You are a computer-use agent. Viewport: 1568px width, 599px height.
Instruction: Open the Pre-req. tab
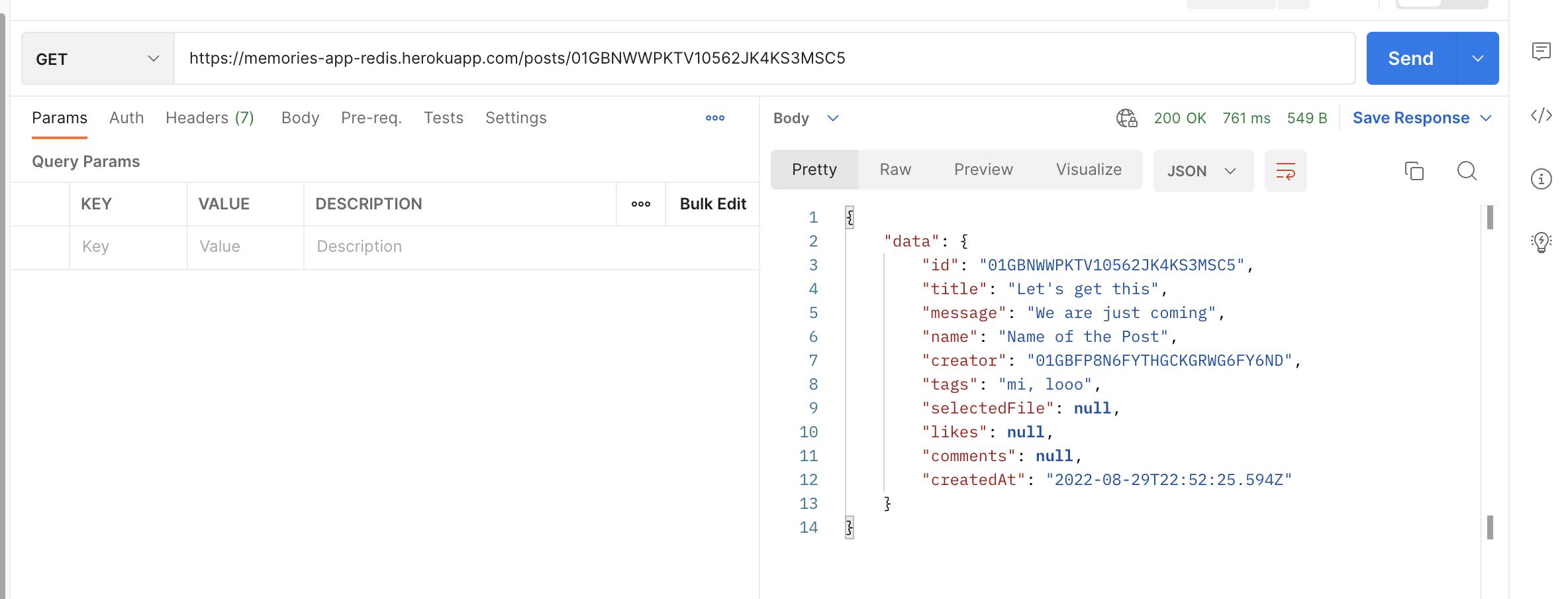tap(371, 118)
